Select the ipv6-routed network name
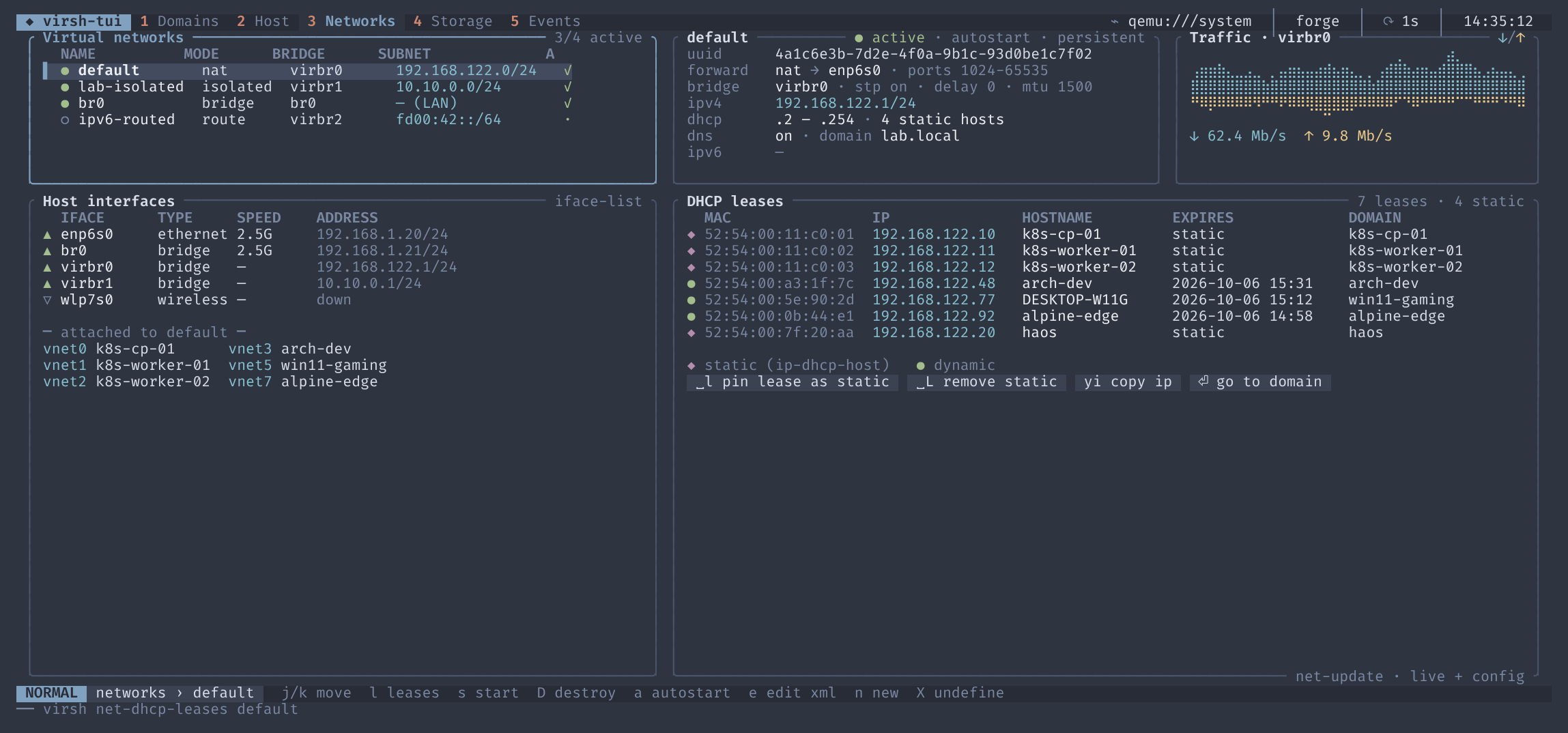The image size is (1568, 733). 126,119
